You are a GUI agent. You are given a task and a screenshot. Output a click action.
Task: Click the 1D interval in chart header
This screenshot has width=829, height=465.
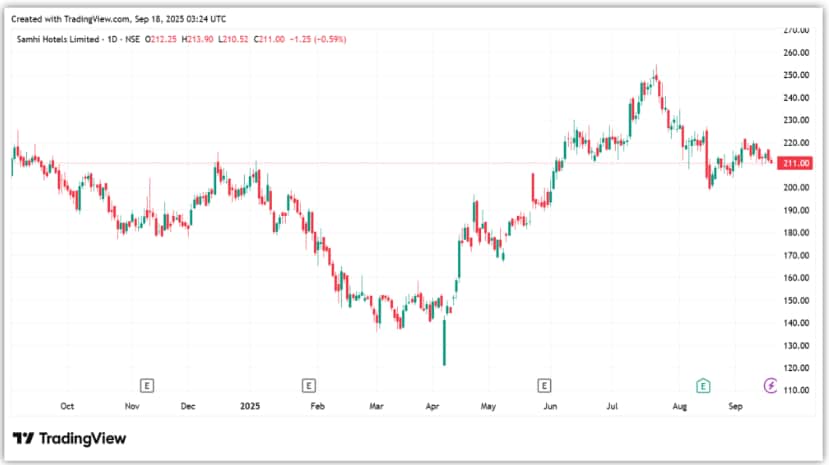click(113, 39)
